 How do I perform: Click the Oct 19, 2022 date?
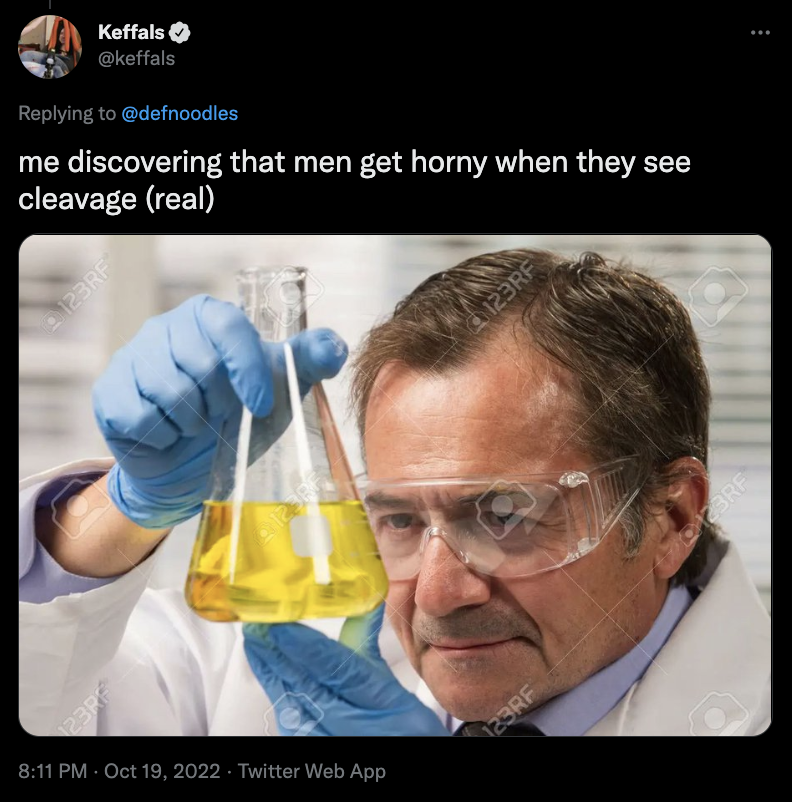(x=162, y=771)
